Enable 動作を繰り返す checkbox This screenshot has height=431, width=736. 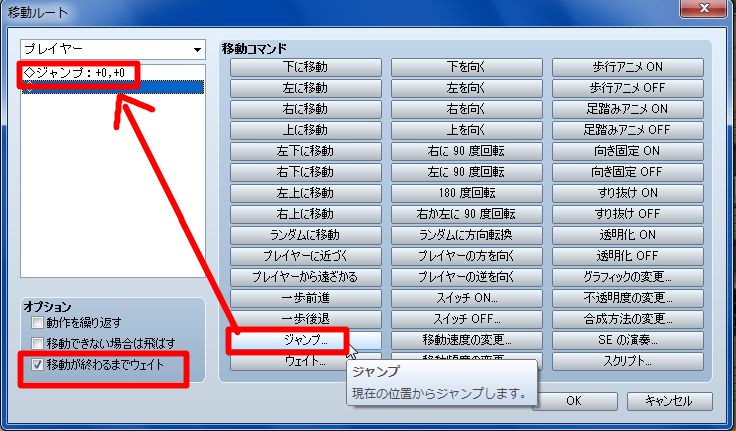[38, 323]
